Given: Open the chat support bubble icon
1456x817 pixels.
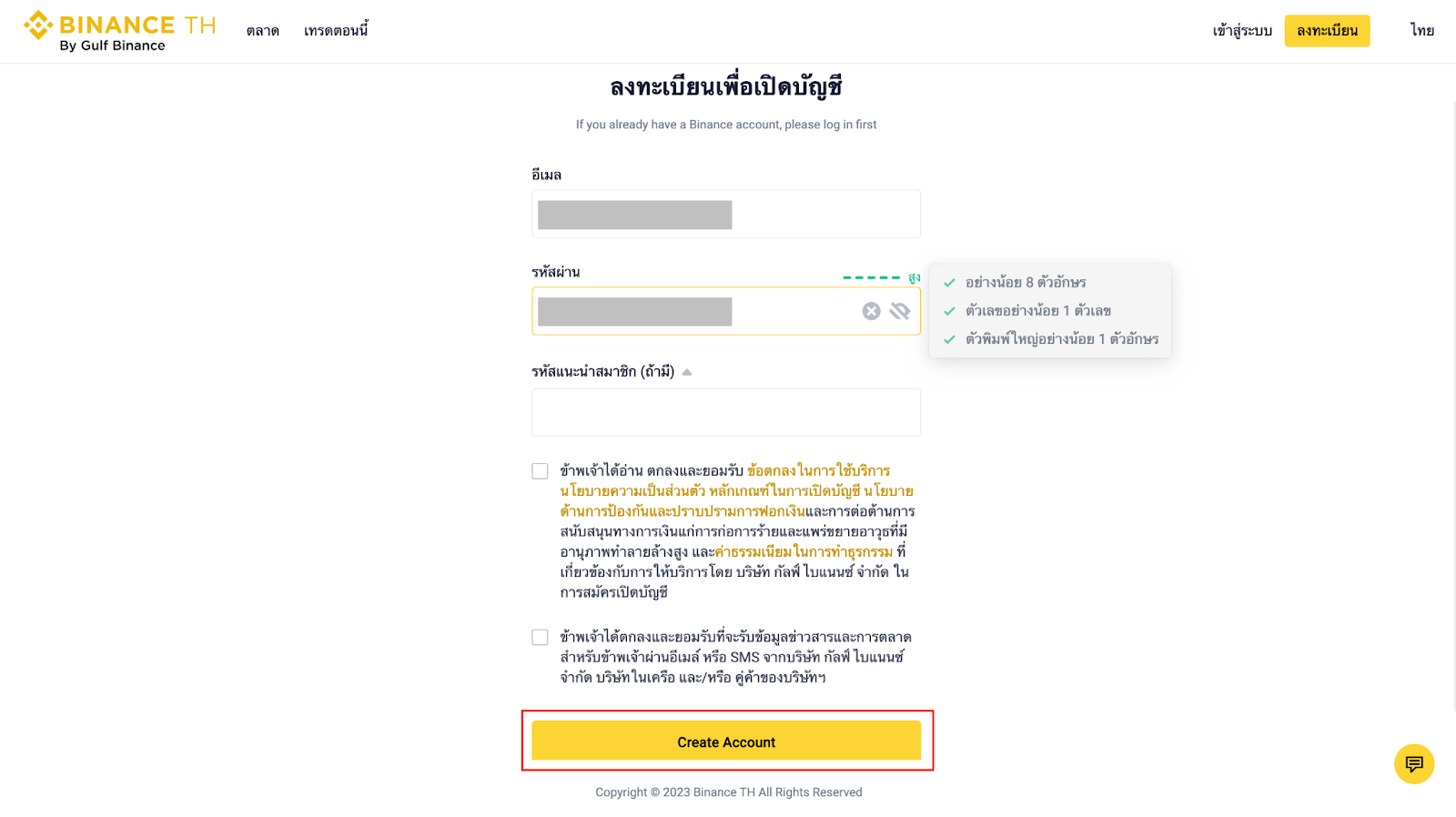Looking at the screenshot, I should (1413, 763).
